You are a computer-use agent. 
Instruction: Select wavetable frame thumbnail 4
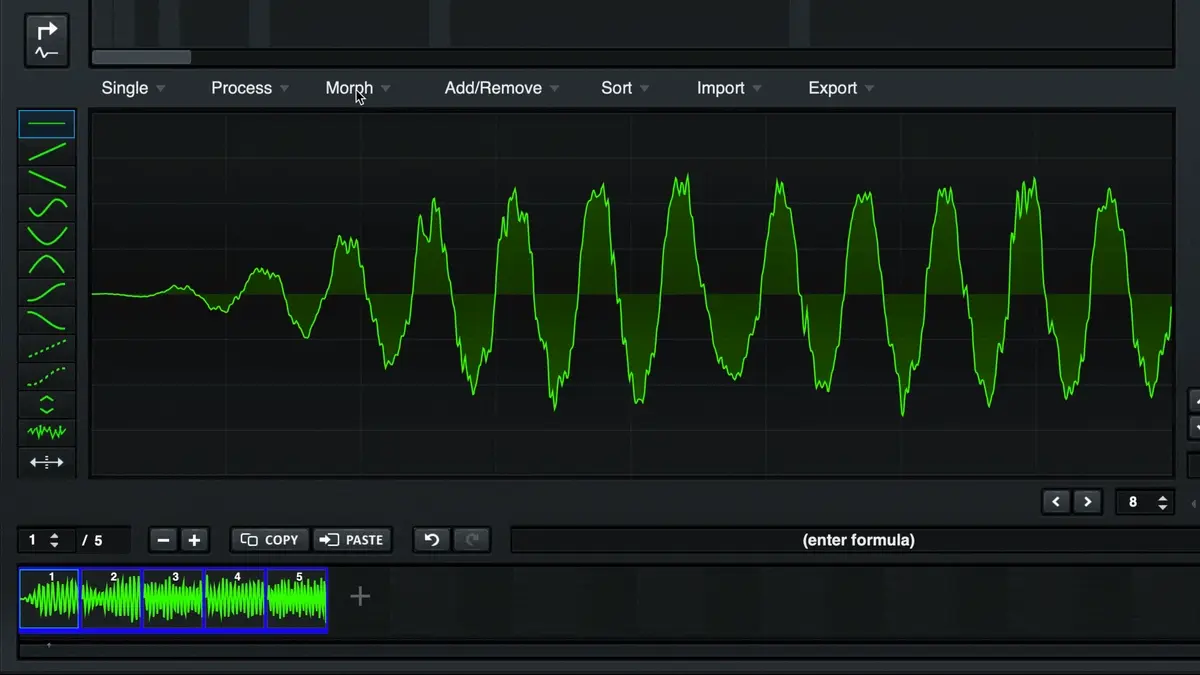236,599
